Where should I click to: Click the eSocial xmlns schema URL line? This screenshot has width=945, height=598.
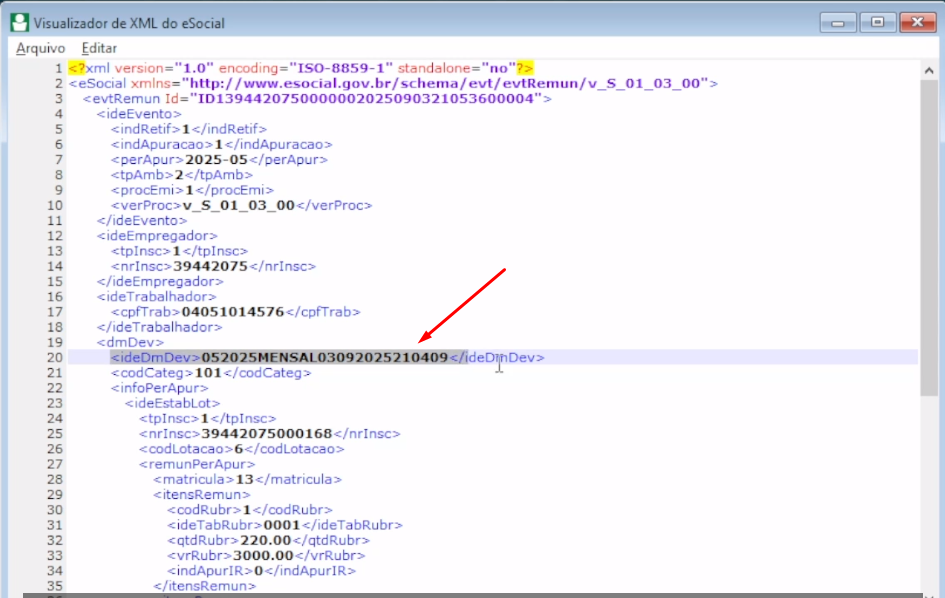pyautogui.click(x=393, y=83)
